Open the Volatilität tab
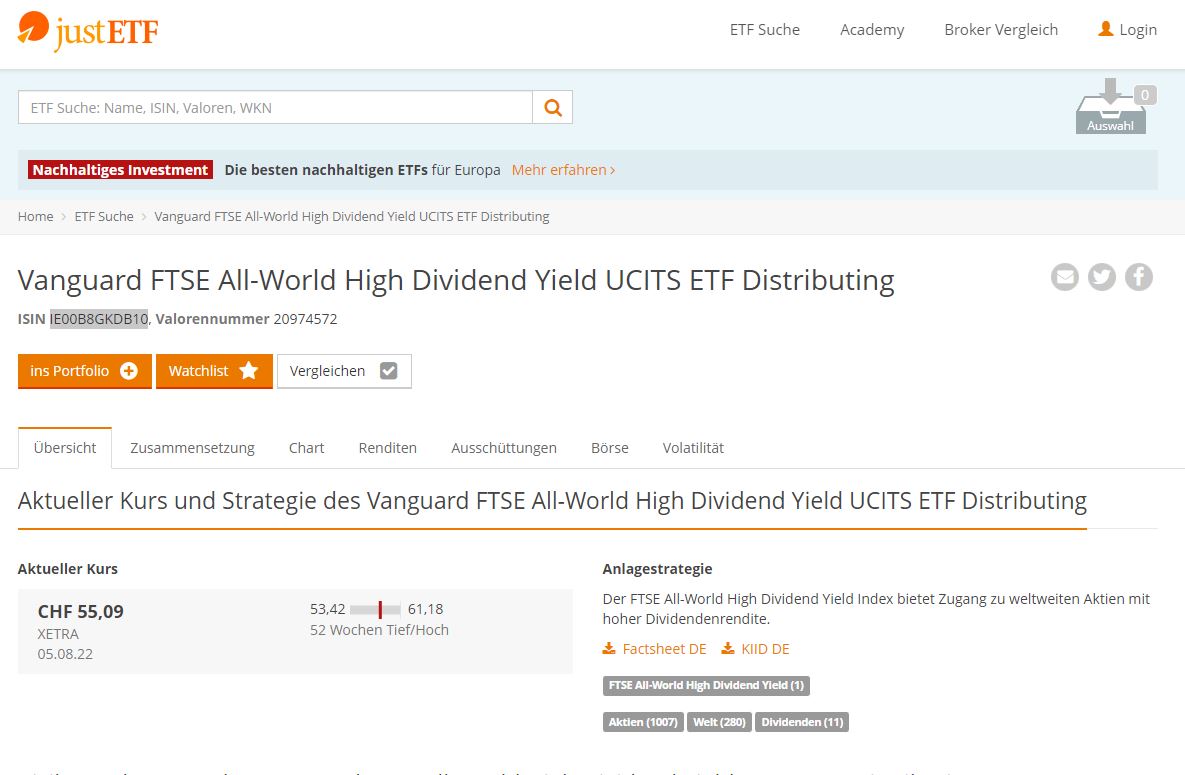Viewport: 1185px width, 775px height. [693, 448]
